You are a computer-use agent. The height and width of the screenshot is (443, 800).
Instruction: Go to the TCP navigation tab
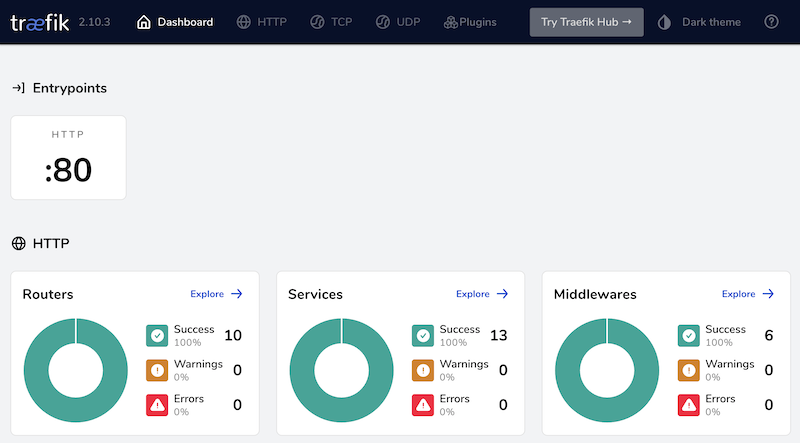coord(330,22)
